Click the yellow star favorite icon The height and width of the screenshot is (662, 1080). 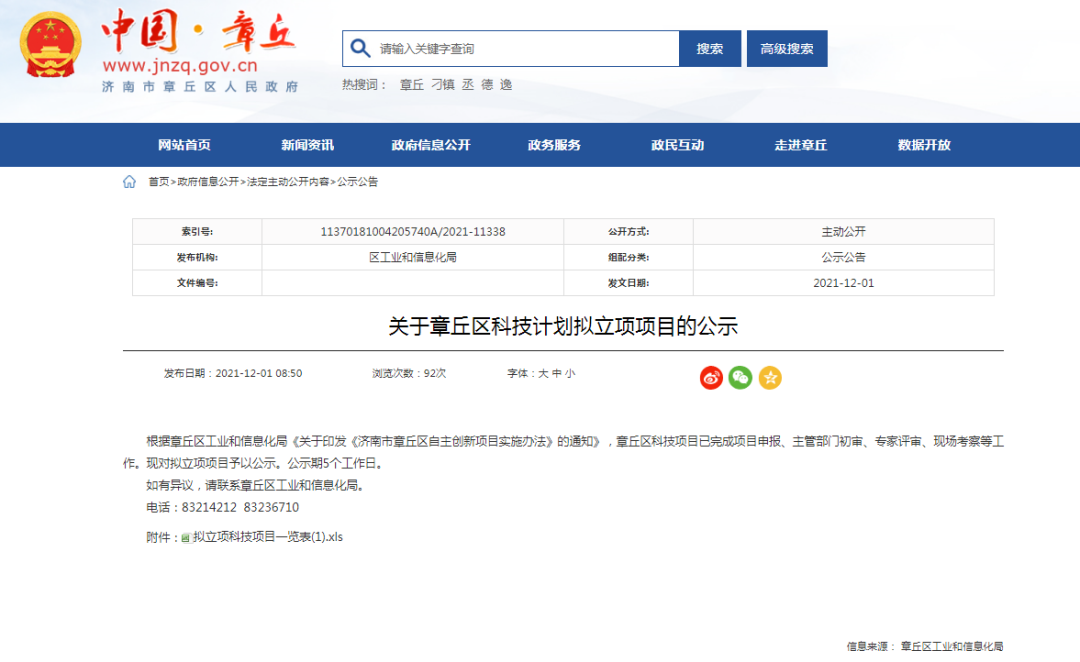(x=770, y=377)
